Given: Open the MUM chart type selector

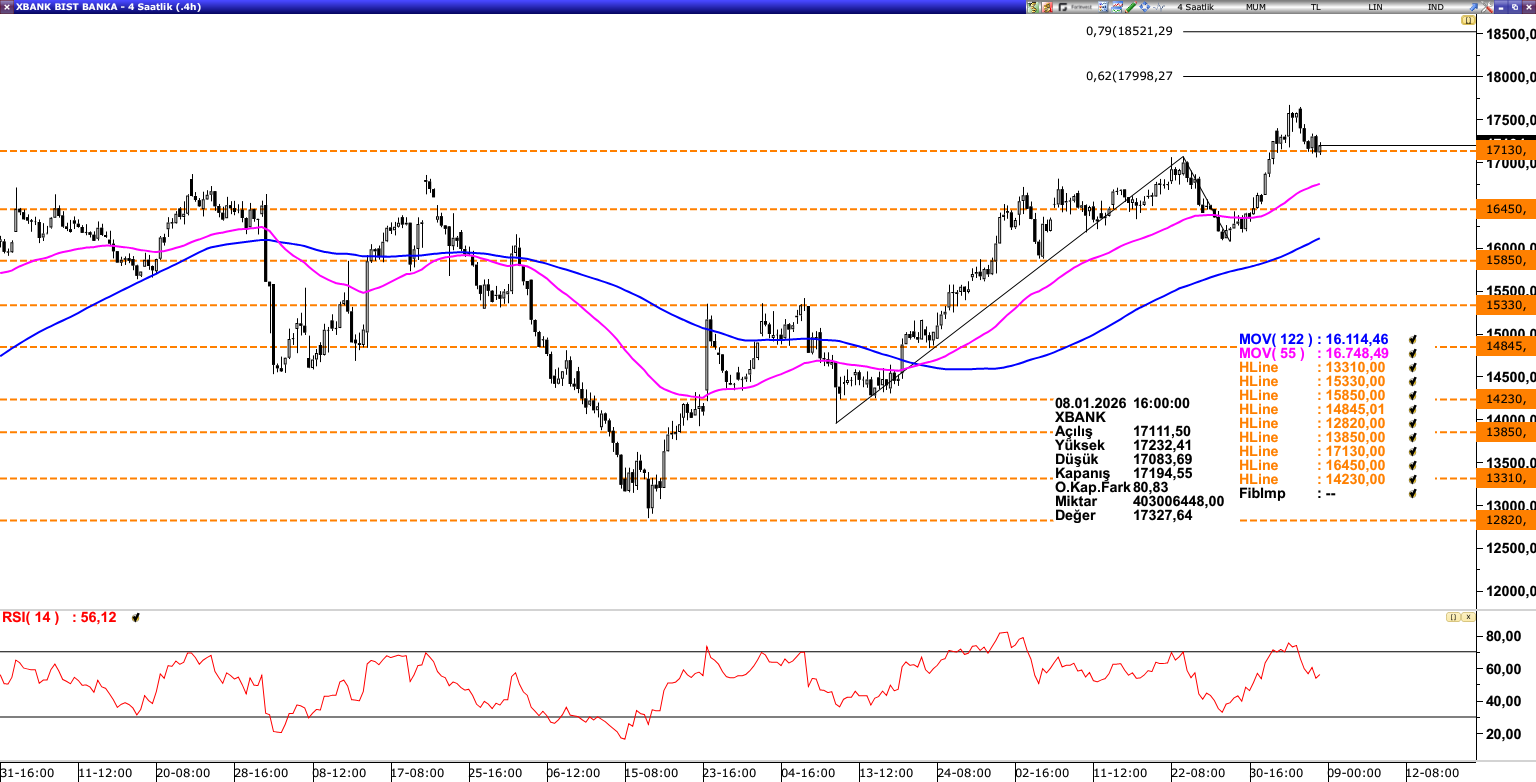Looking at the screenshot, I should (1256, 7).
